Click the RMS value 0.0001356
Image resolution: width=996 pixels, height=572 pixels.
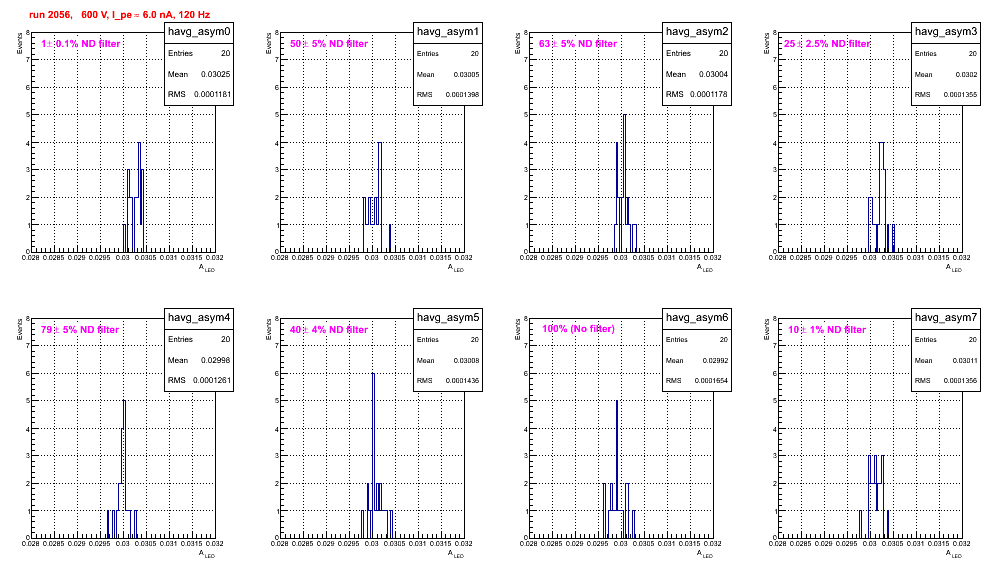[x=960, y=381]
